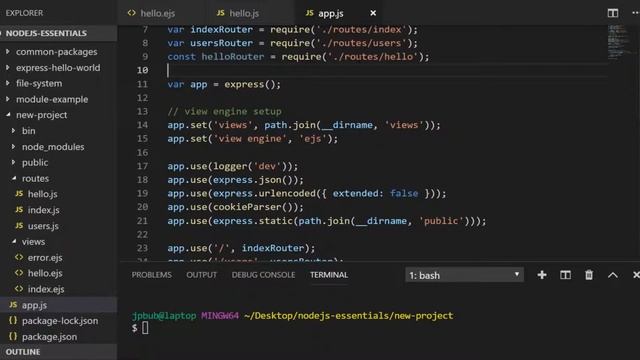Add a new terminal with the plus icon
The width and height of the screenshot is (640, 360).
(542, 275)
